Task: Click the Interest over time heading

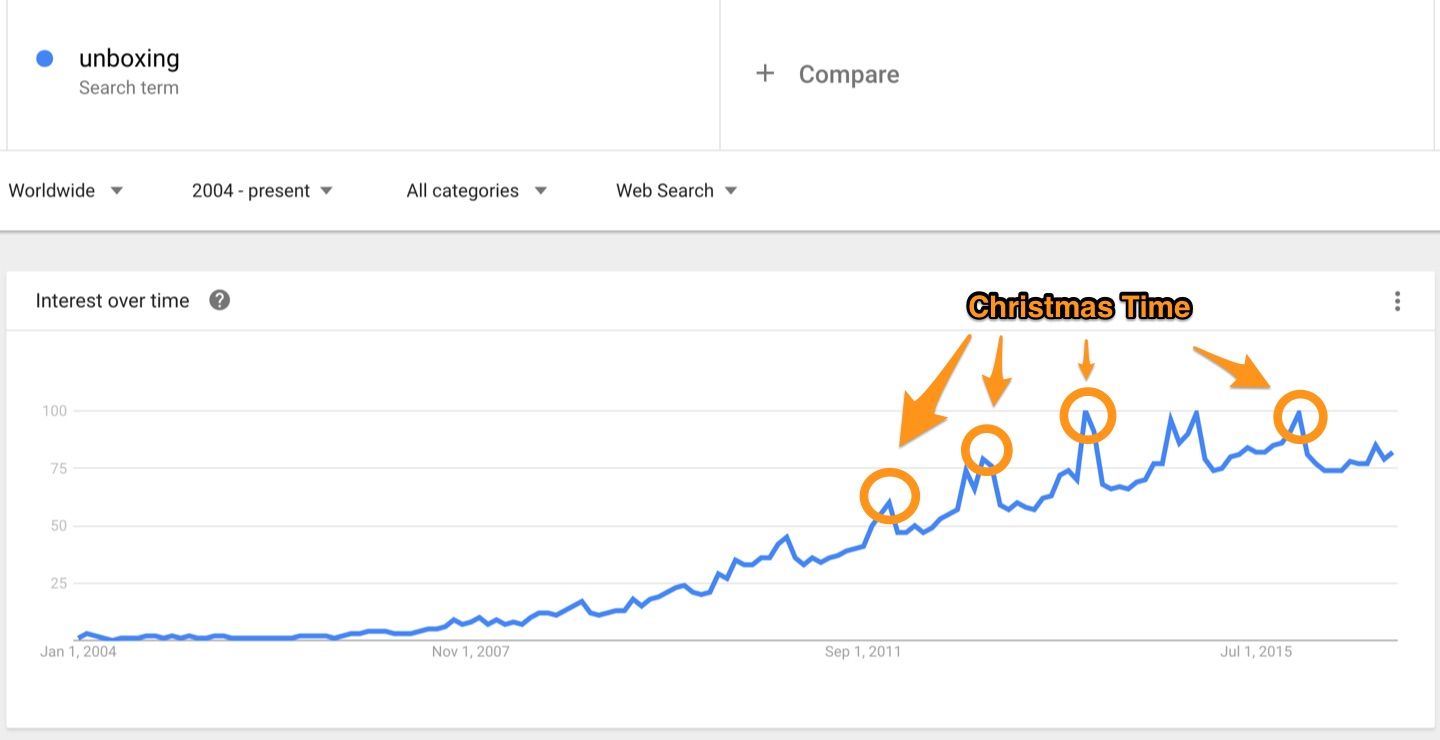Action: pyautogui.click(x=112, y=301)
